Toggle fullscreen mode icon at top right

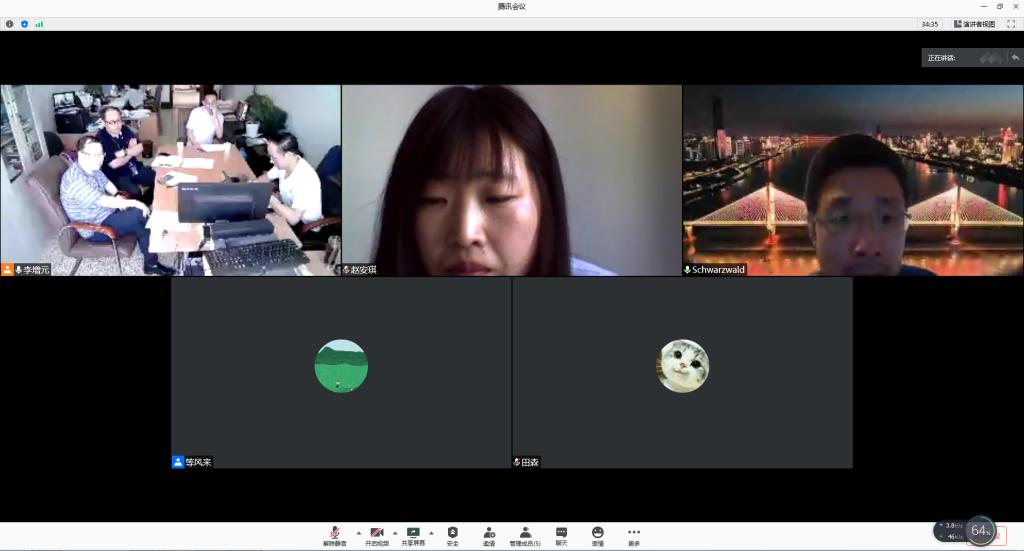(x=1010, y=23)
